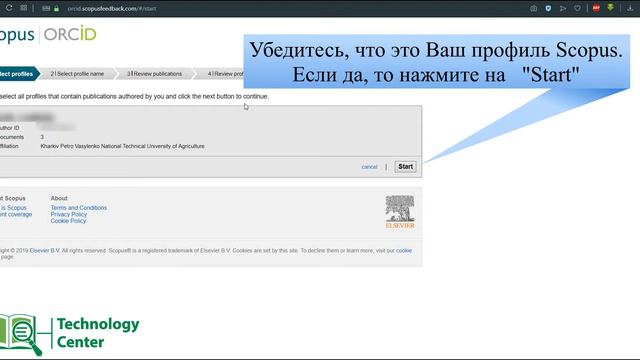This screenshot has width=640, height=360.
Task: Select the '4 | Review profile' step tab
Action: tap(220, 74)
